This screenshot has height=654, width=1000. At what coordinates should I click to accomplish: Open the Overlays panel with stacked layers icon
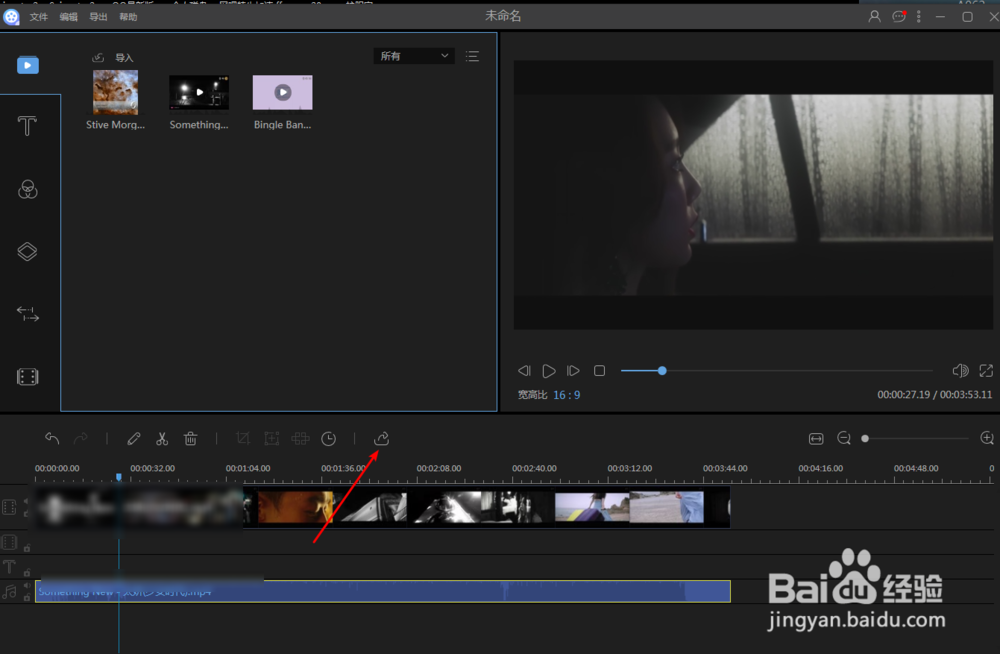click(27, 251)
